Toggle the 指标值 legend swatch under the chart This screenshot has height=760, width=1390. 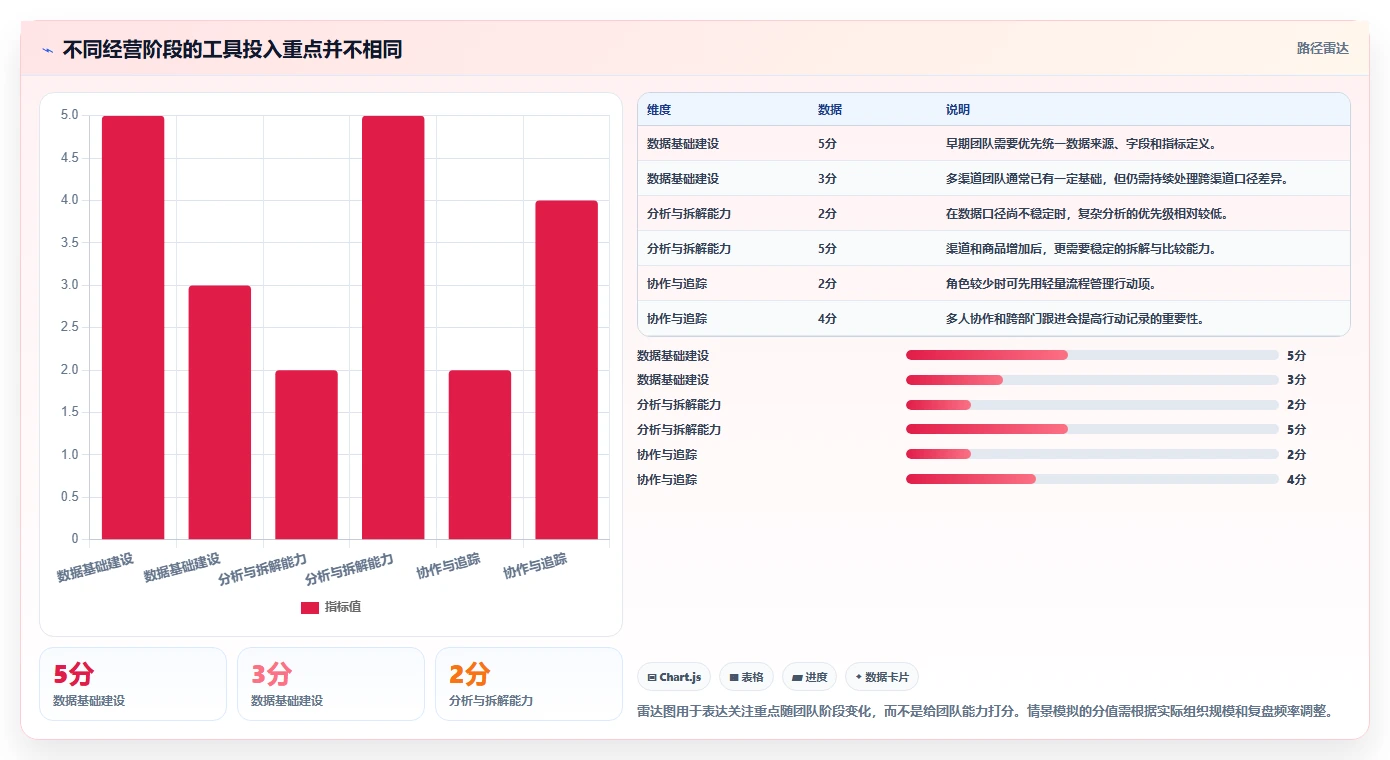point(310,607)
